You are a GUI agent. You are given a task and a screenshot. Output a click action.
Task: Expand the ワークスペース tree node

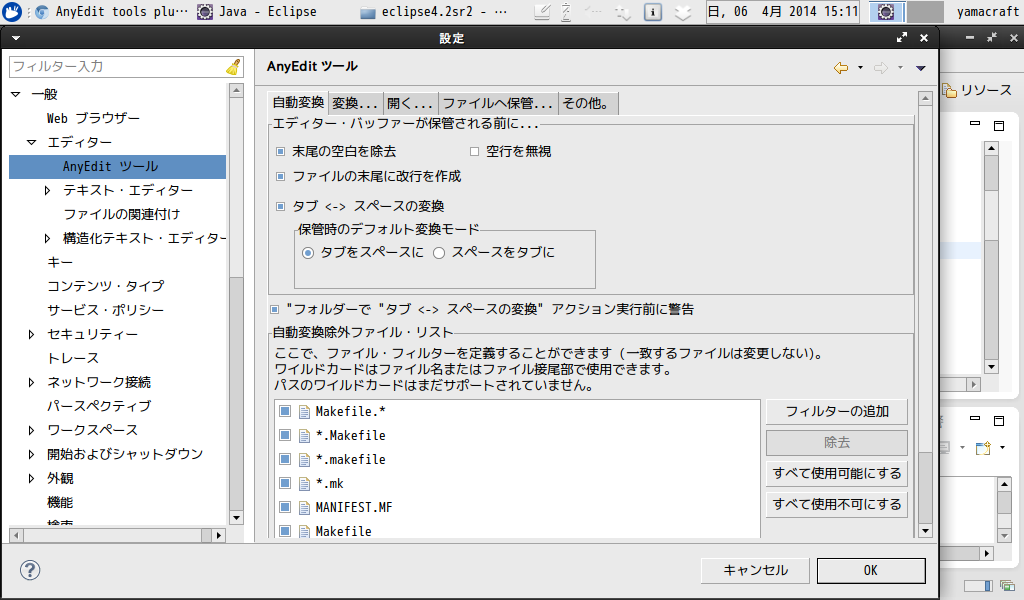pos(31,430)
